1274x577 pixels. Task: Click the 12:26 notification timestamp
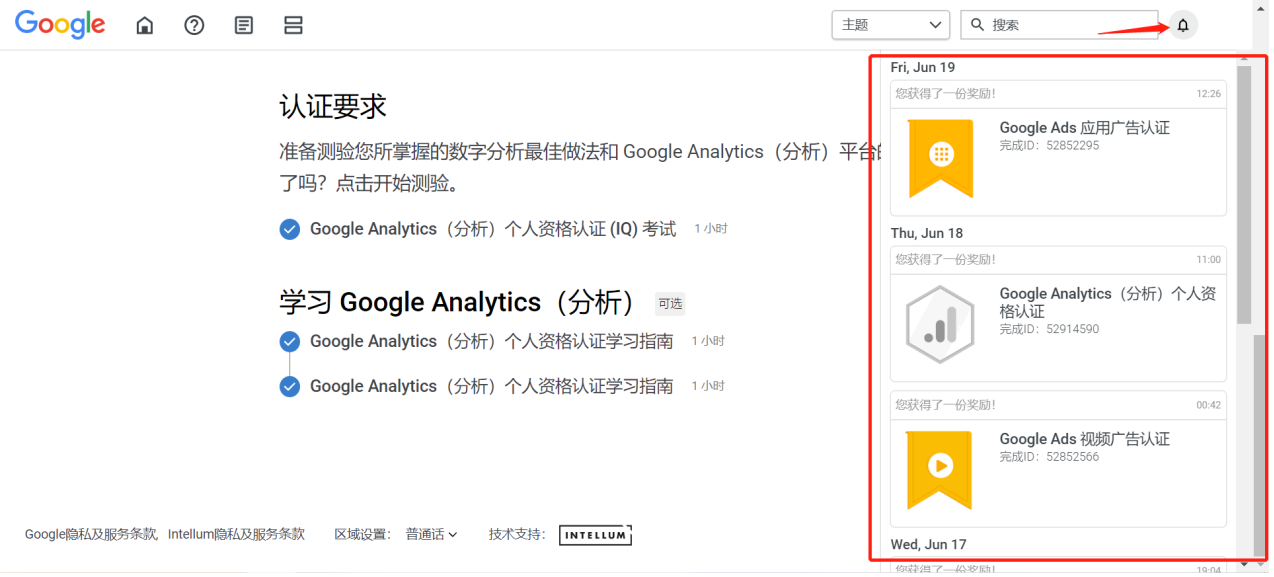click(1209, 94)
